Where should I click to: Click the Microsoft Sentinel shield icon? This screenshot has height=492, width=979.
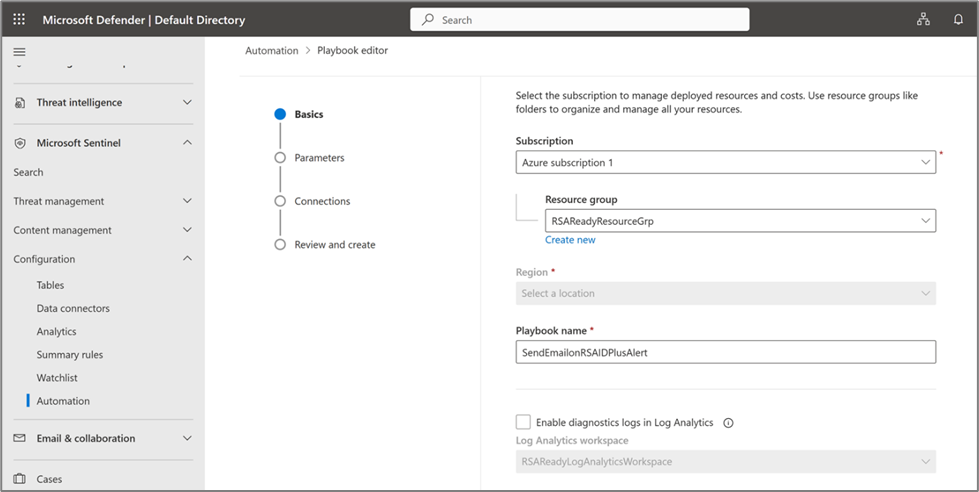coord(20,143)
